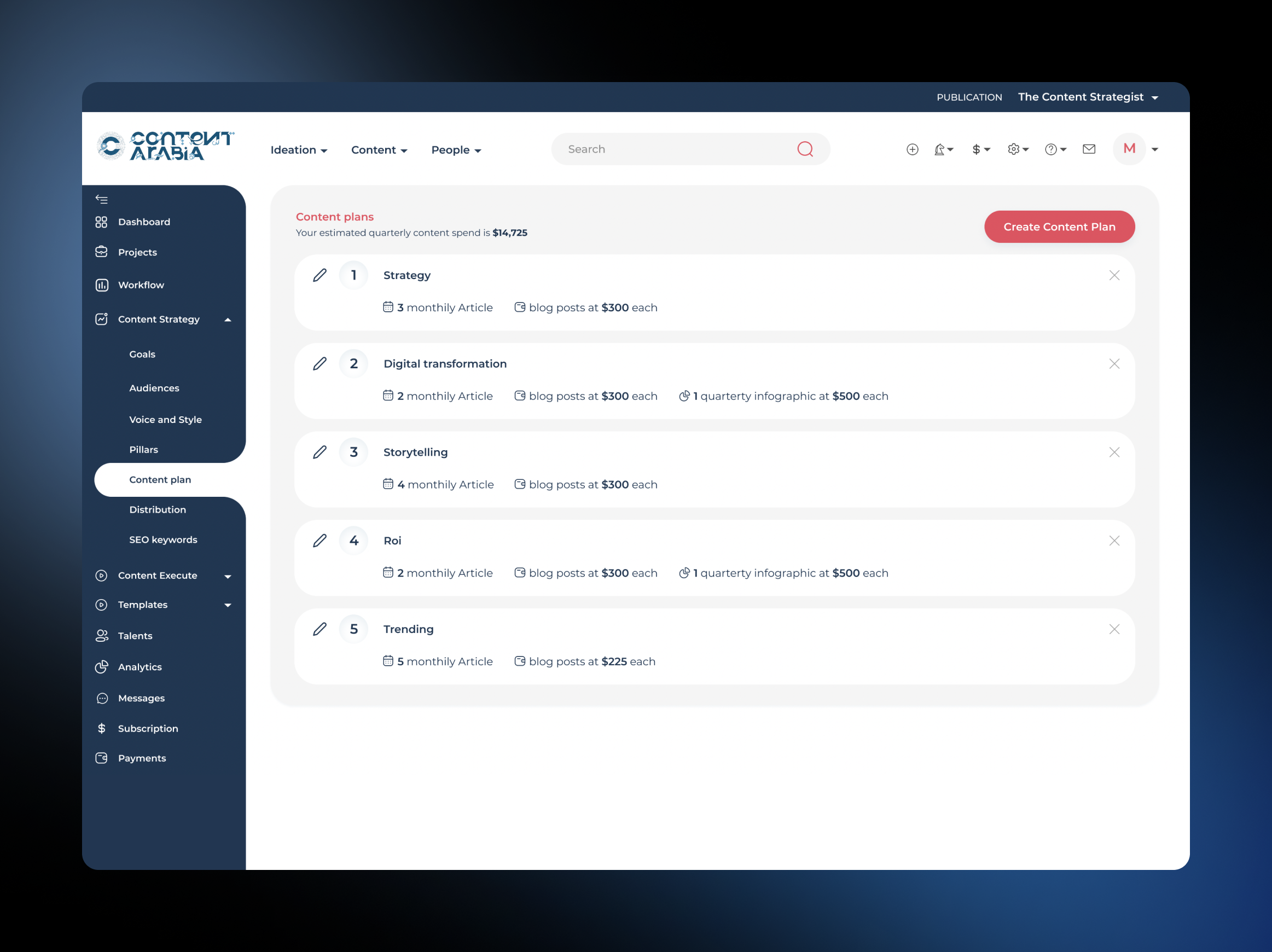Click the pencil edit icon for Strategy plan
The width and height of the screenshot is (1272, 952).
[x=320, y=276]
